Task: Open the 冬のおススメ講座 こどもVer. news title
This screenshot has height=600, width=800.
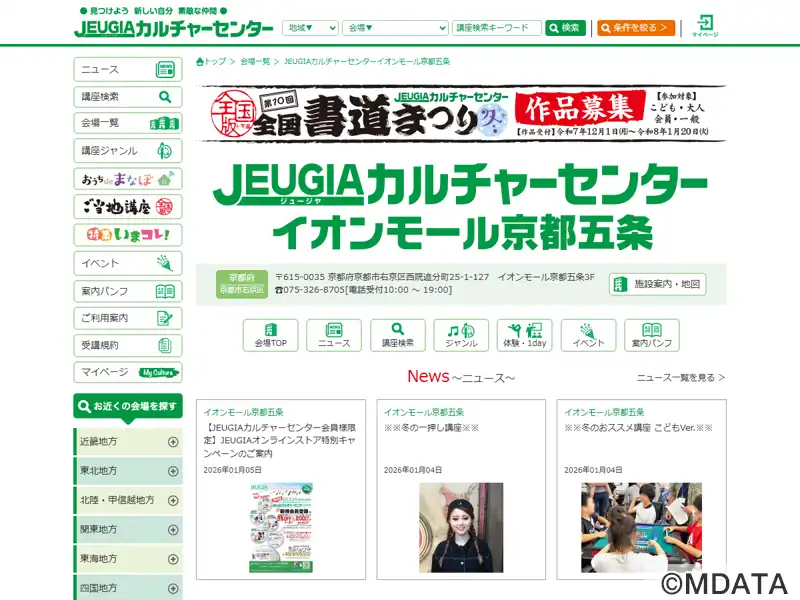Action: click(x=638, y=428)
